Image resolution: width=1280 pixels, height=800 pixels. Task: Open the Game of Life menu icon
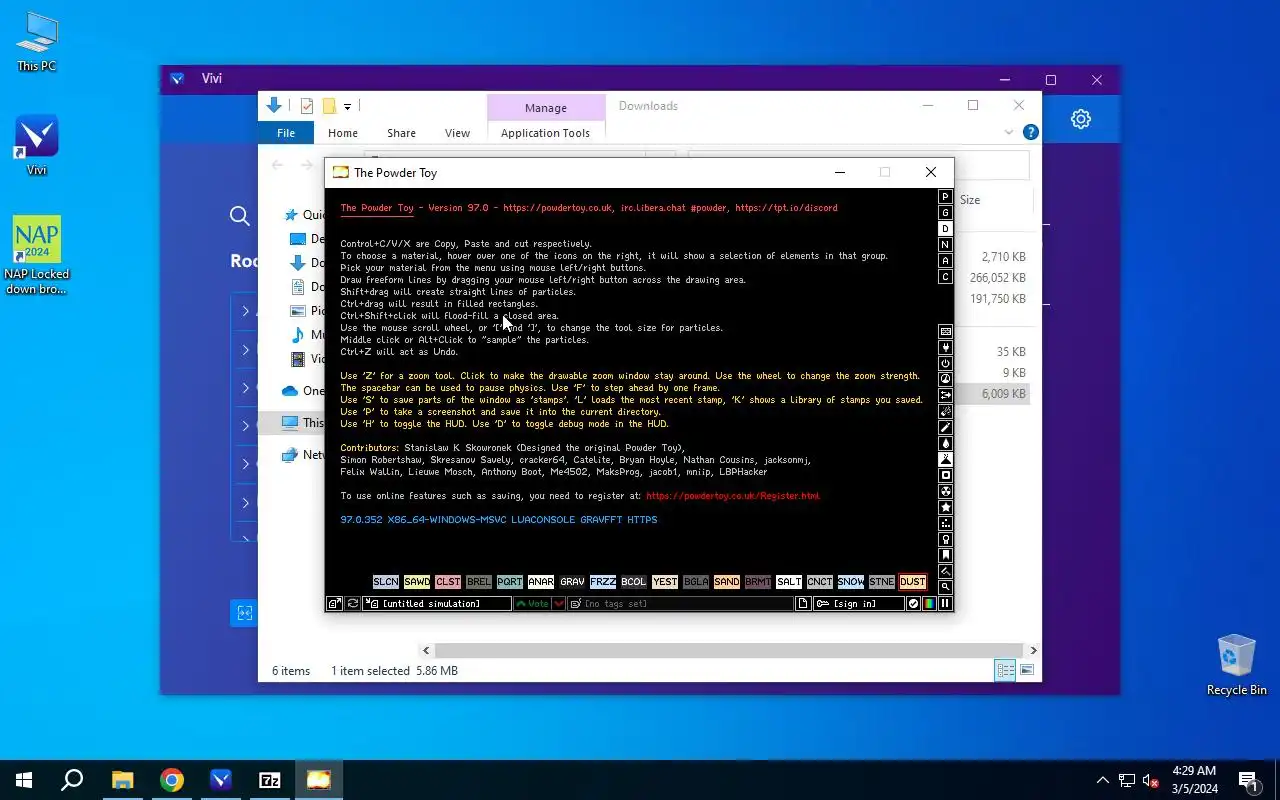click(945, 523)
